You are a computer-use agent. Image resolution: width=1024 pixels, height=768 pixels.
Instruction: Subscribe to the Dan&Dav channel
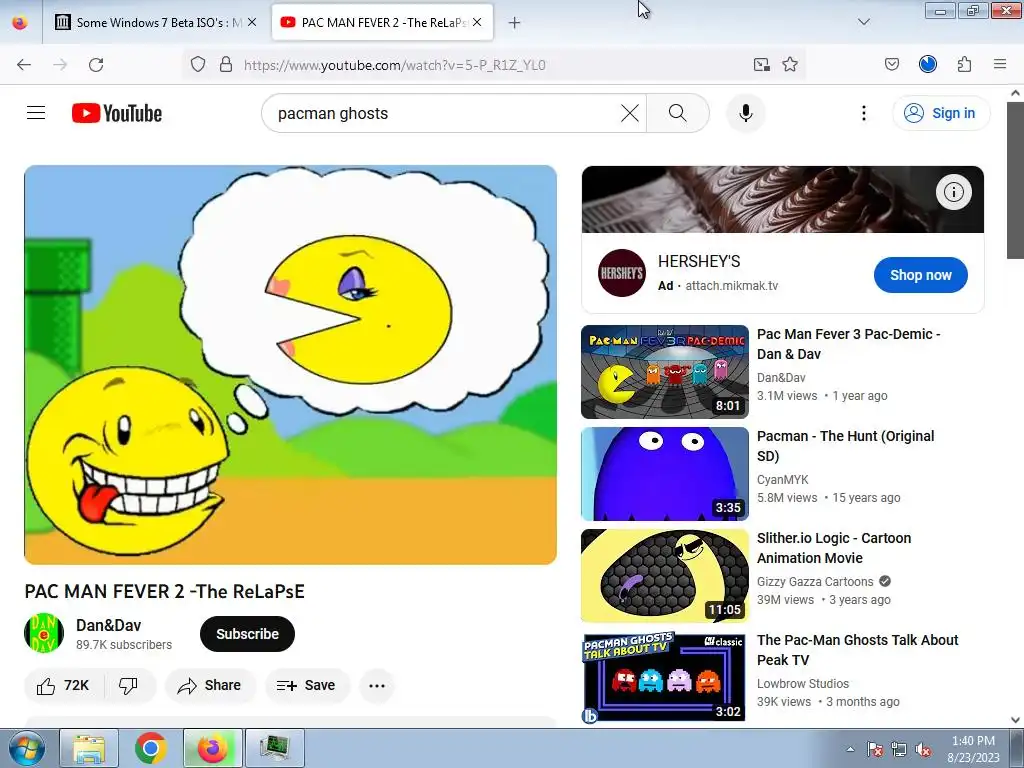point(248,633)
